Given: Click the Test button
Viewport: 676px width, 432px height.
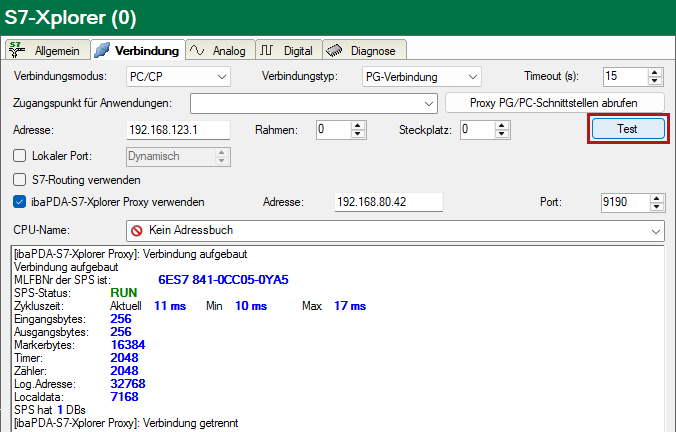Looking at the screenshot, I should click(x=628, y=128).
